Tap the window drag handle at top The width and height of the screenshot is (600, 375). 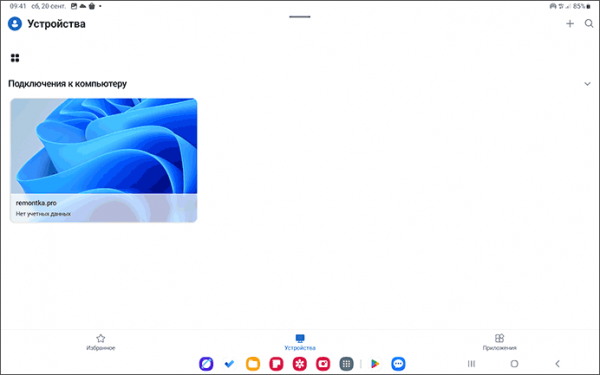[x=300, y=17]
